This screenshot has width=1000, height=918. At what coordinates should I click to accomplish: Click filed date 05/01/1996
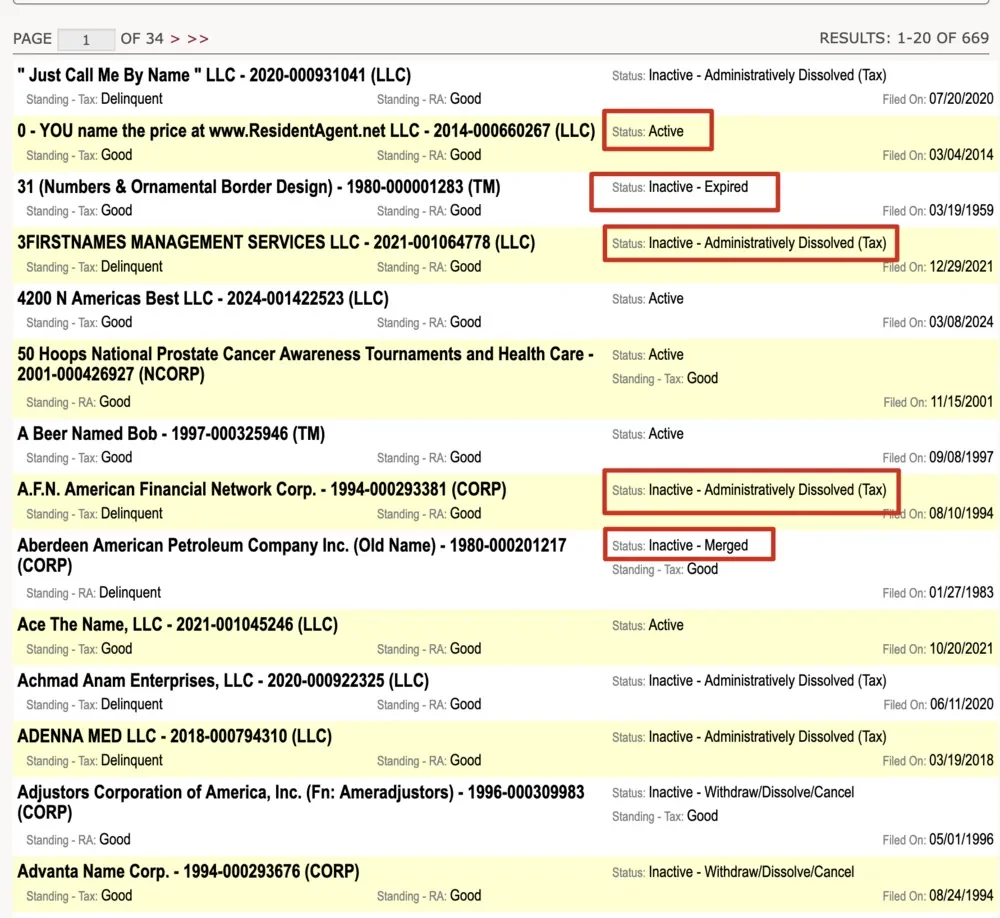click(x=961, y=840)
